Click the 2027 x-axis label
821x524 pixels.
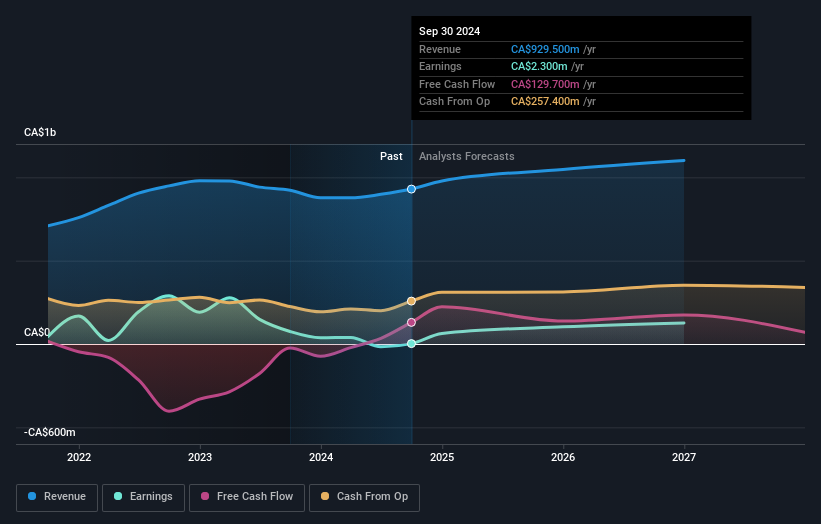pyautogui.click(x=684, y=458)
